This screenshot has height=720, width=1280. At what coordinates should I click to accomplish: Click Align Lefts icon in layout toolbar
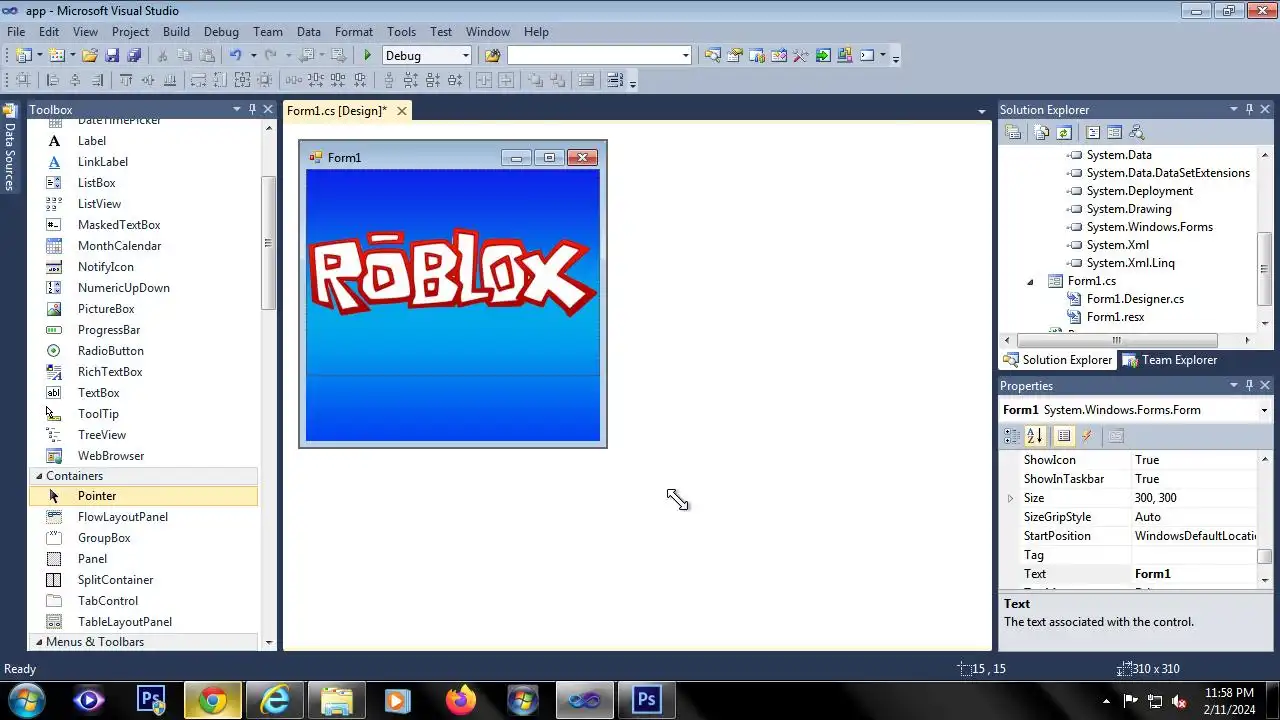tap(52, 80)
